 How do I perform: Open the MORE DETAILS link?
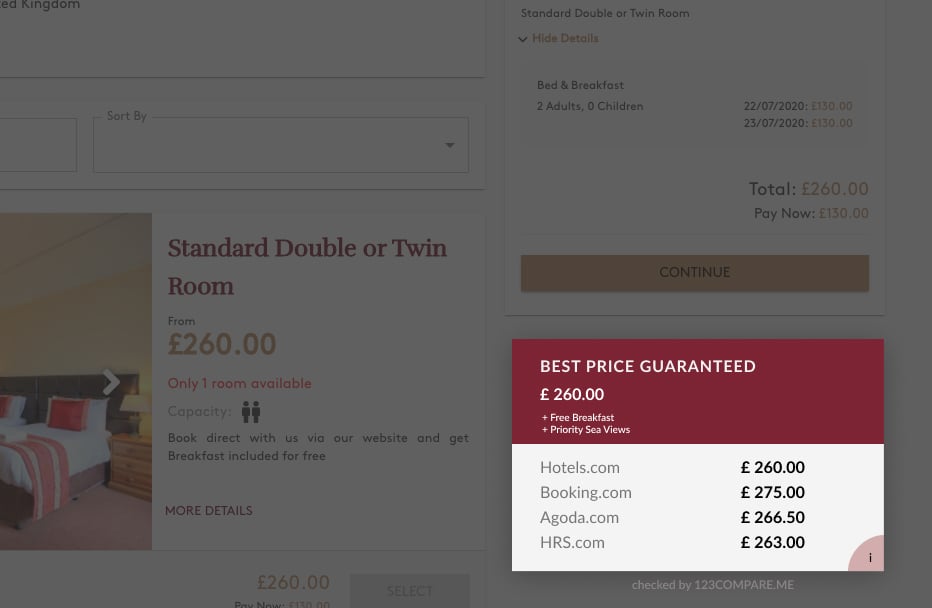208,511
